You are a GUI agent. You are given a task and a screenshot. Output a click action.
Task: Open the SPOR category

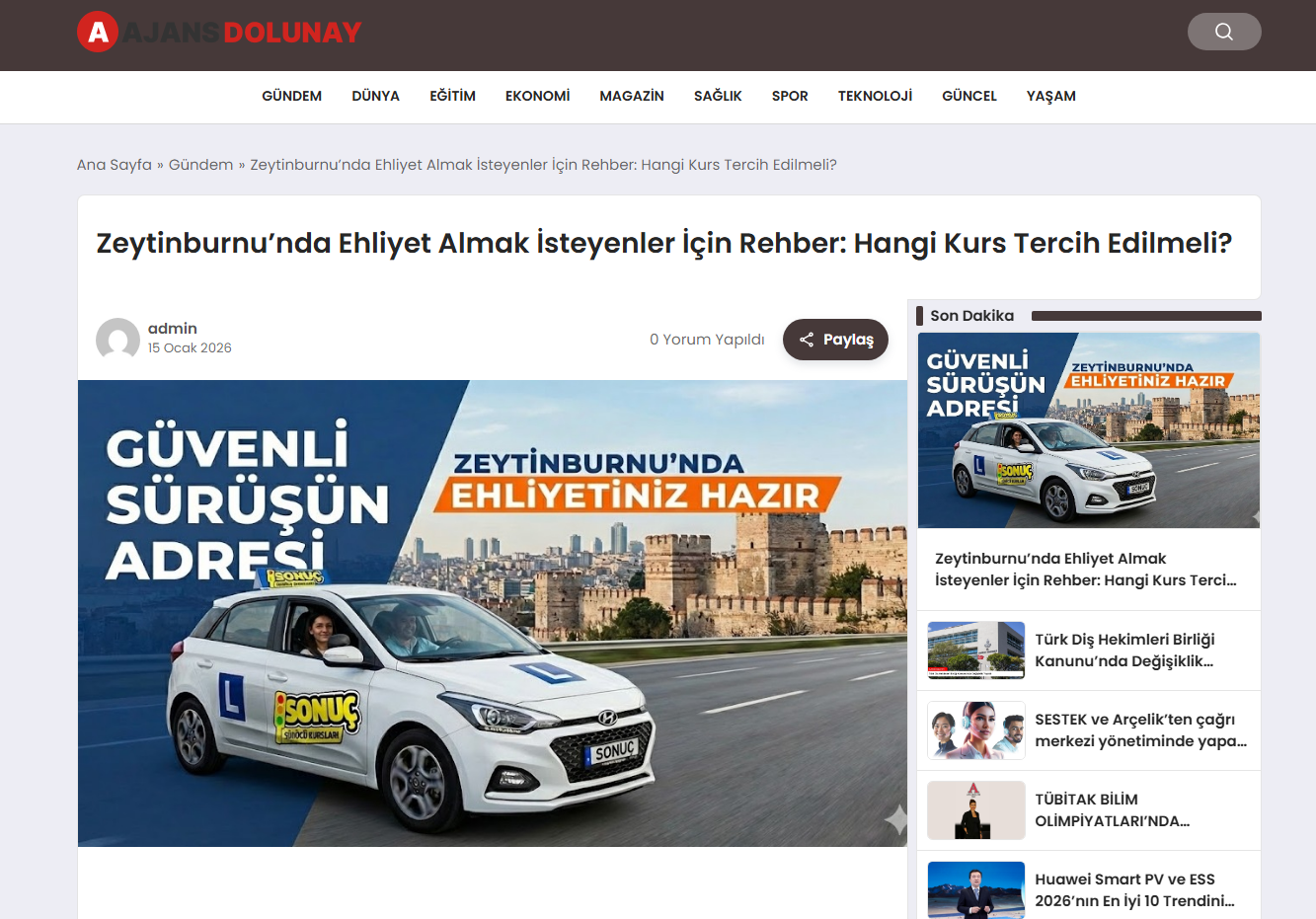[x=790, y=96]
